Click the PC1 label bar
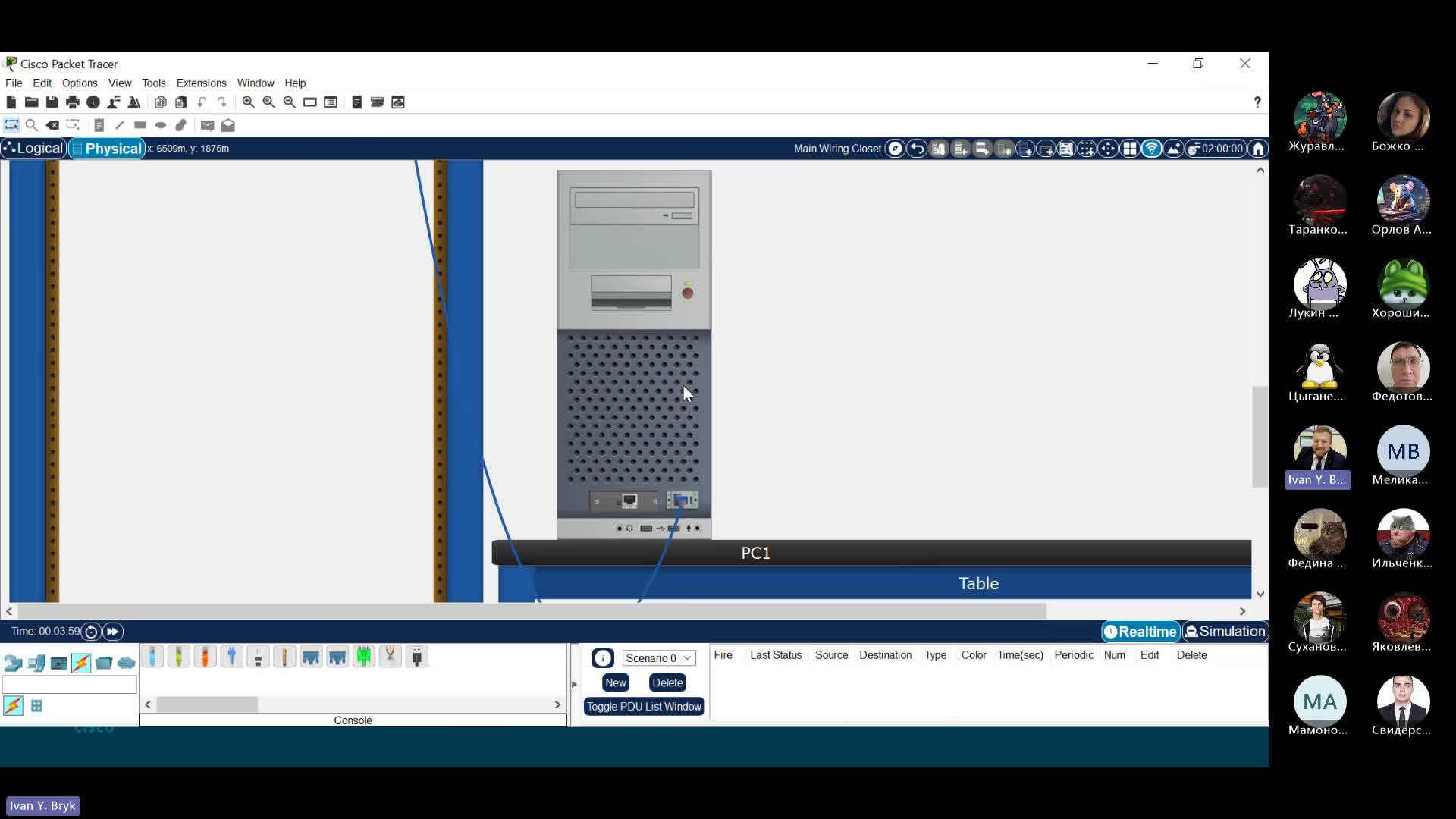This screenshot has width=1456, height=819. 871,553
